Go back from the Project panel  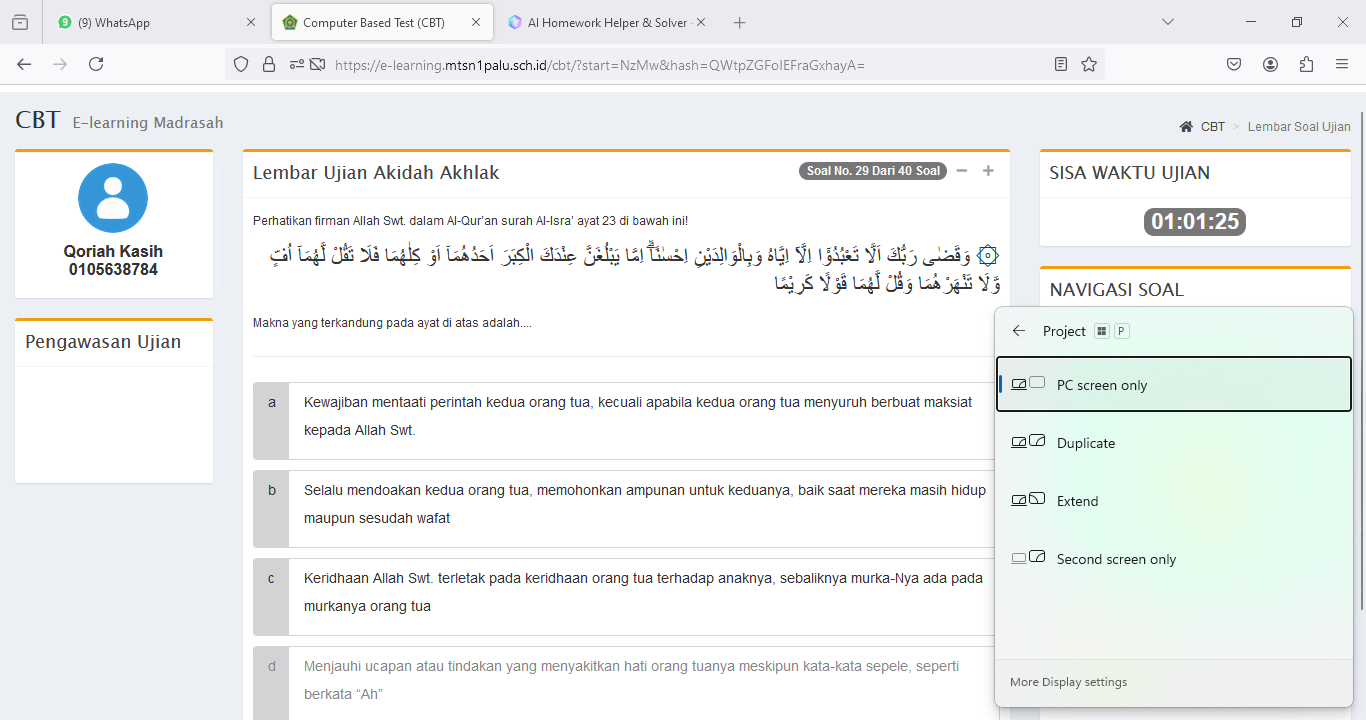click(1019, 331)
